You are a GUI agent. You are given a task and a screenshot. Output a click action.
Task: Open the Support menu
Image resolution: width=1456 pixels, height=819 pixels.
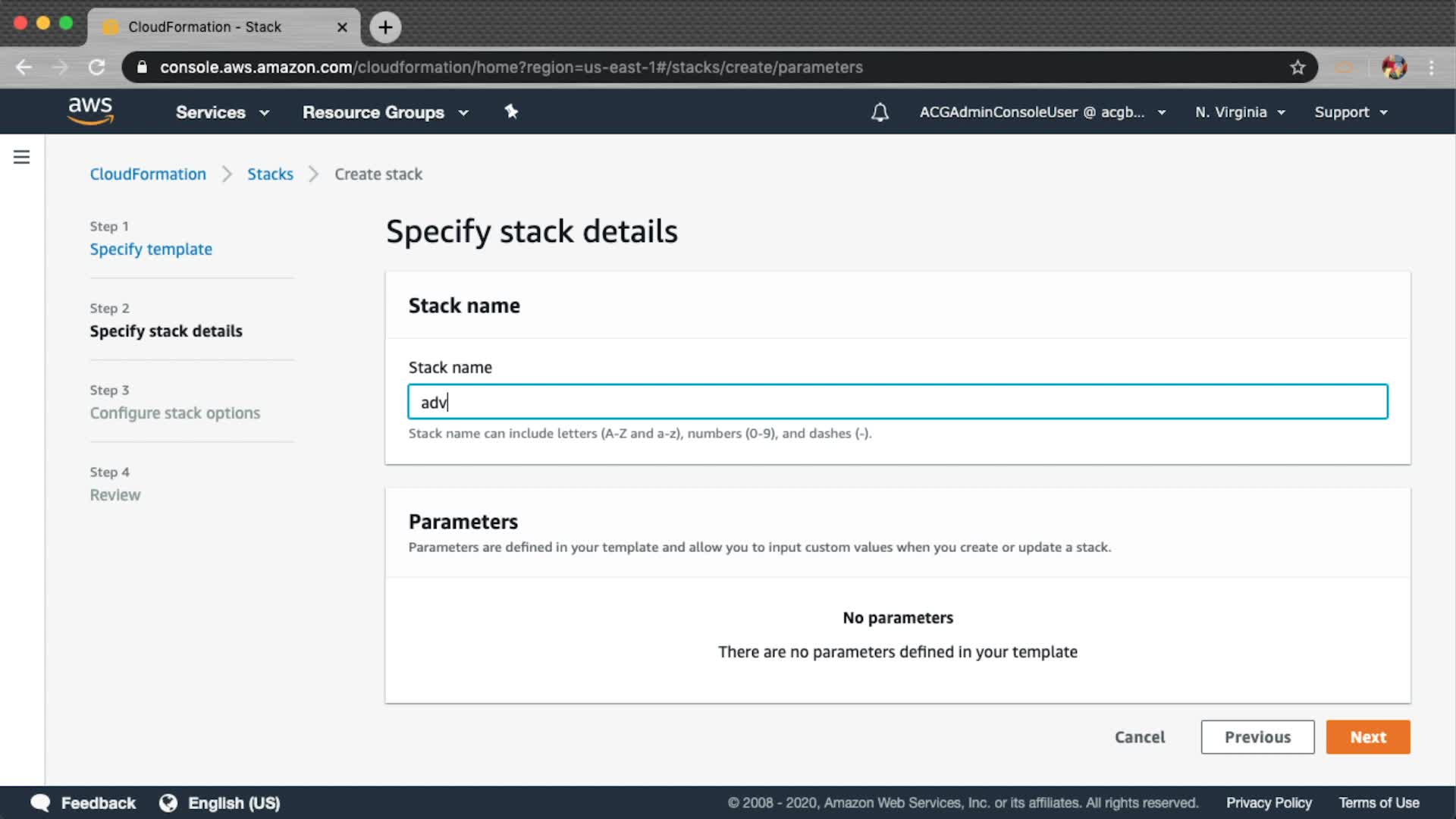coord(1351,112)
